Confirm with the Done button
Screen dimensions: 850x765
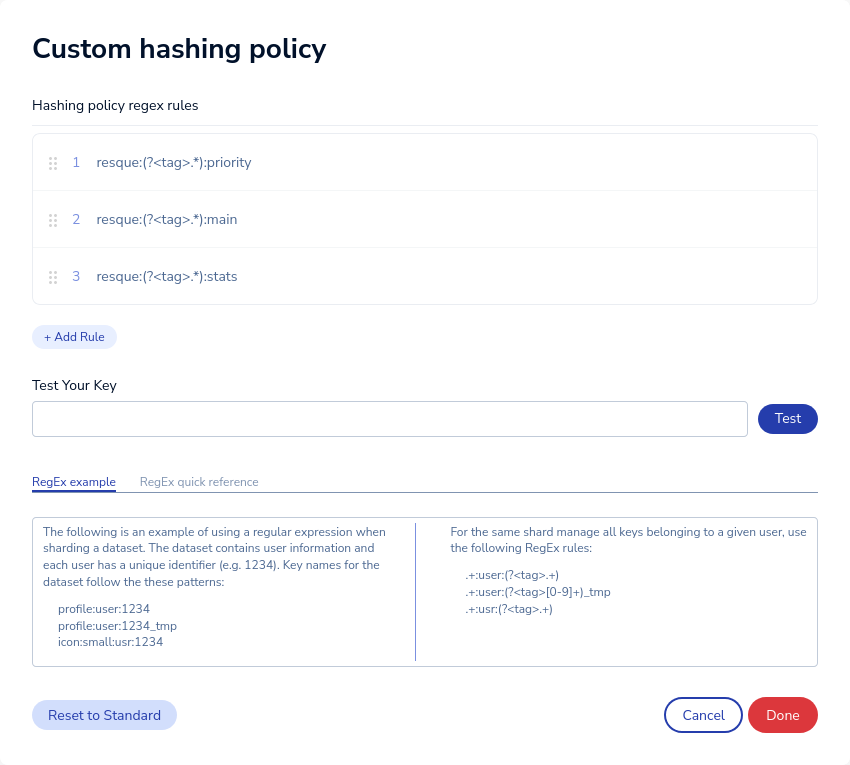tap(783, 715)
